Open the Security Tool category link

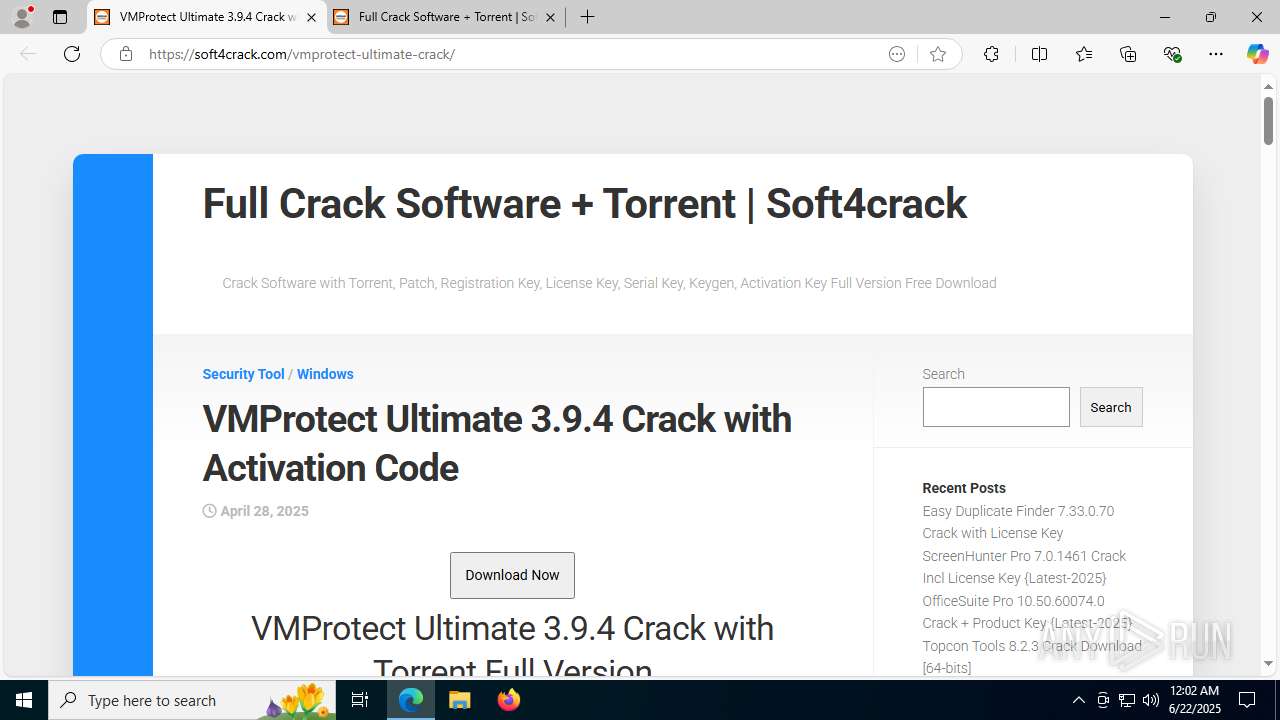click(x=243, y=374)
